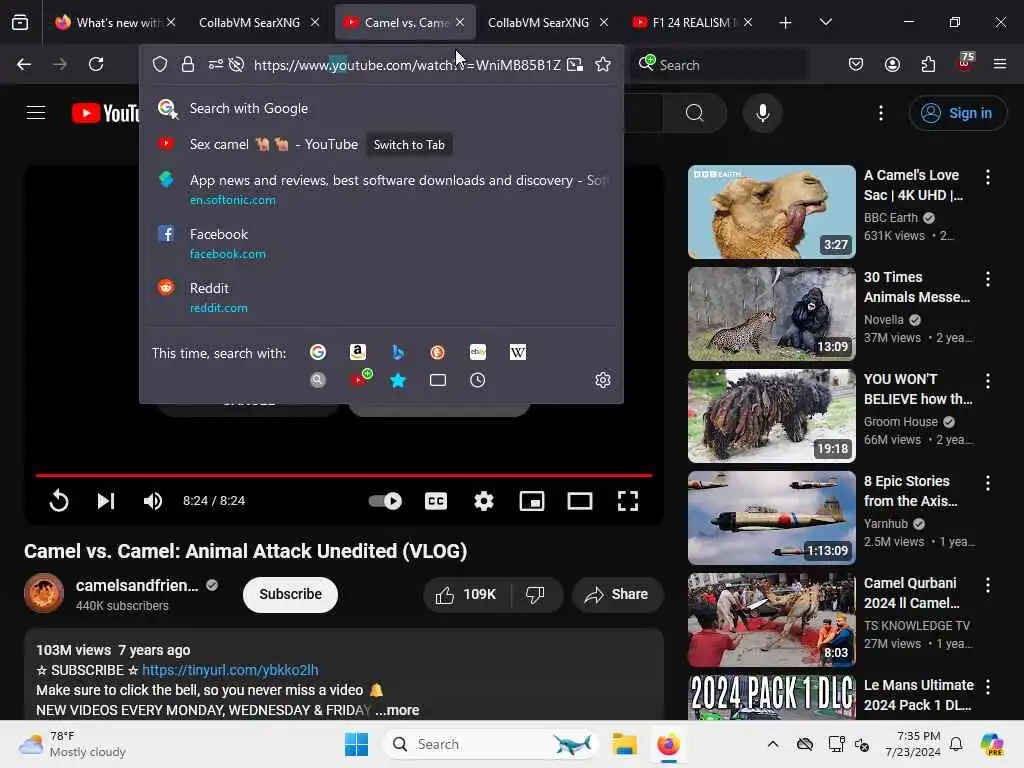Go back to the previous page
This screenshot has width=1024, height=768.
tap(24, 64)
